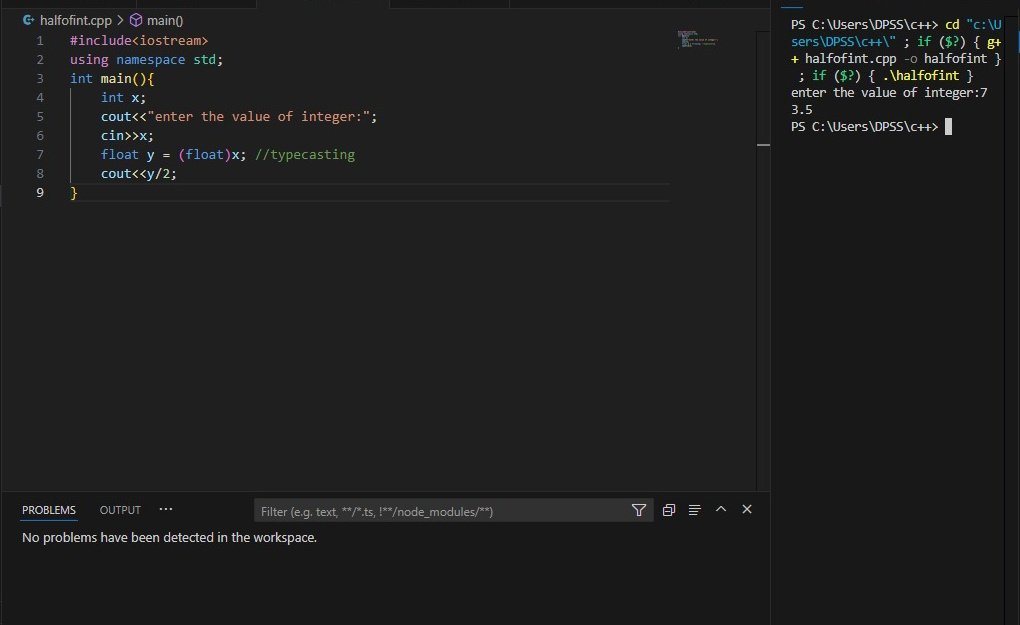
Task: Click the main() breadcrumb symbol
Action: [x=165, y=20]
